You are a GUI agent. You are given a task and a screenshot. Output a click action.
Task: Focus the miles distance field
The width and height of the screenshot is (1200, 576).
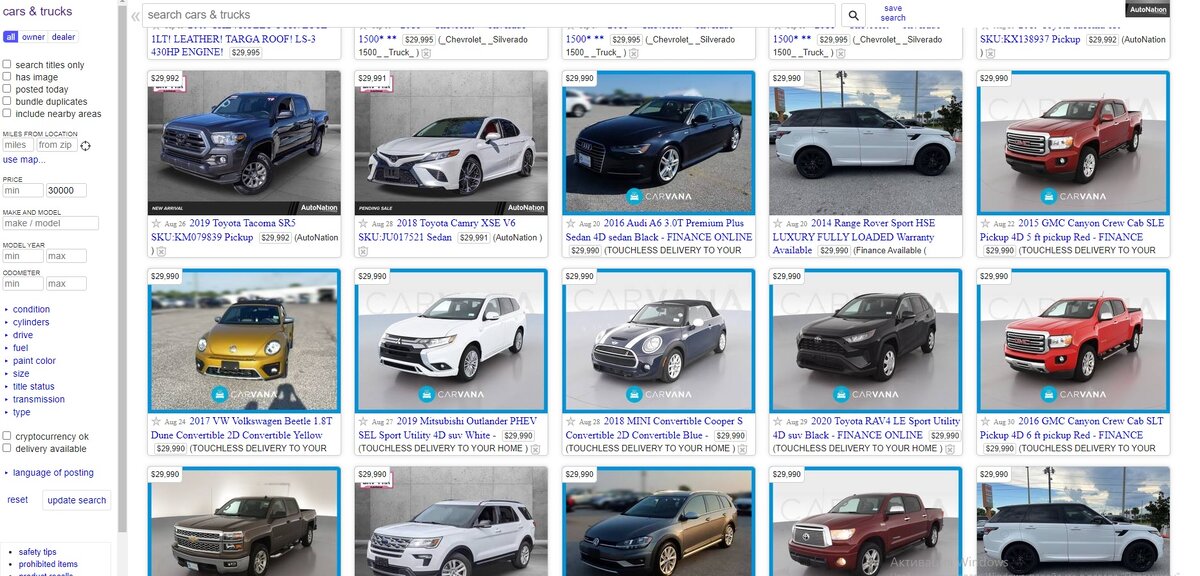18,145
